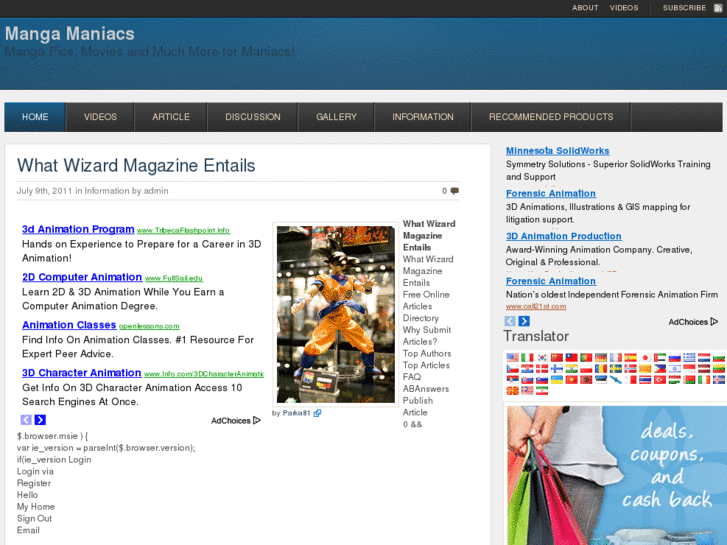This screenshot has height=545, width=727.
Task: Open the 2D Computer Animation ad link
Action: tap(82, 277)
